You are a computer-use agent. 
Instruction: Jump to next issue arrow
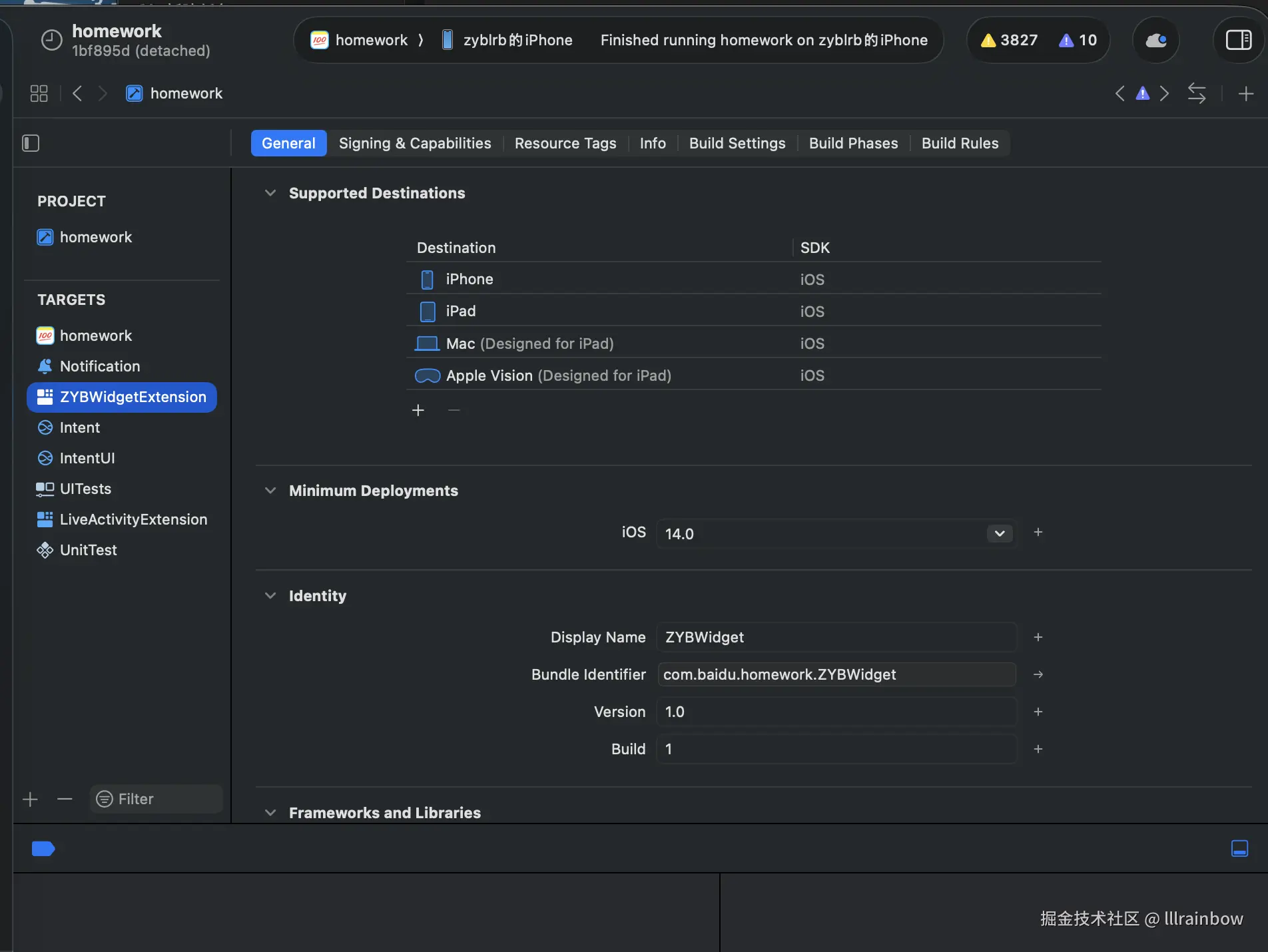[x=1164, y=93]
